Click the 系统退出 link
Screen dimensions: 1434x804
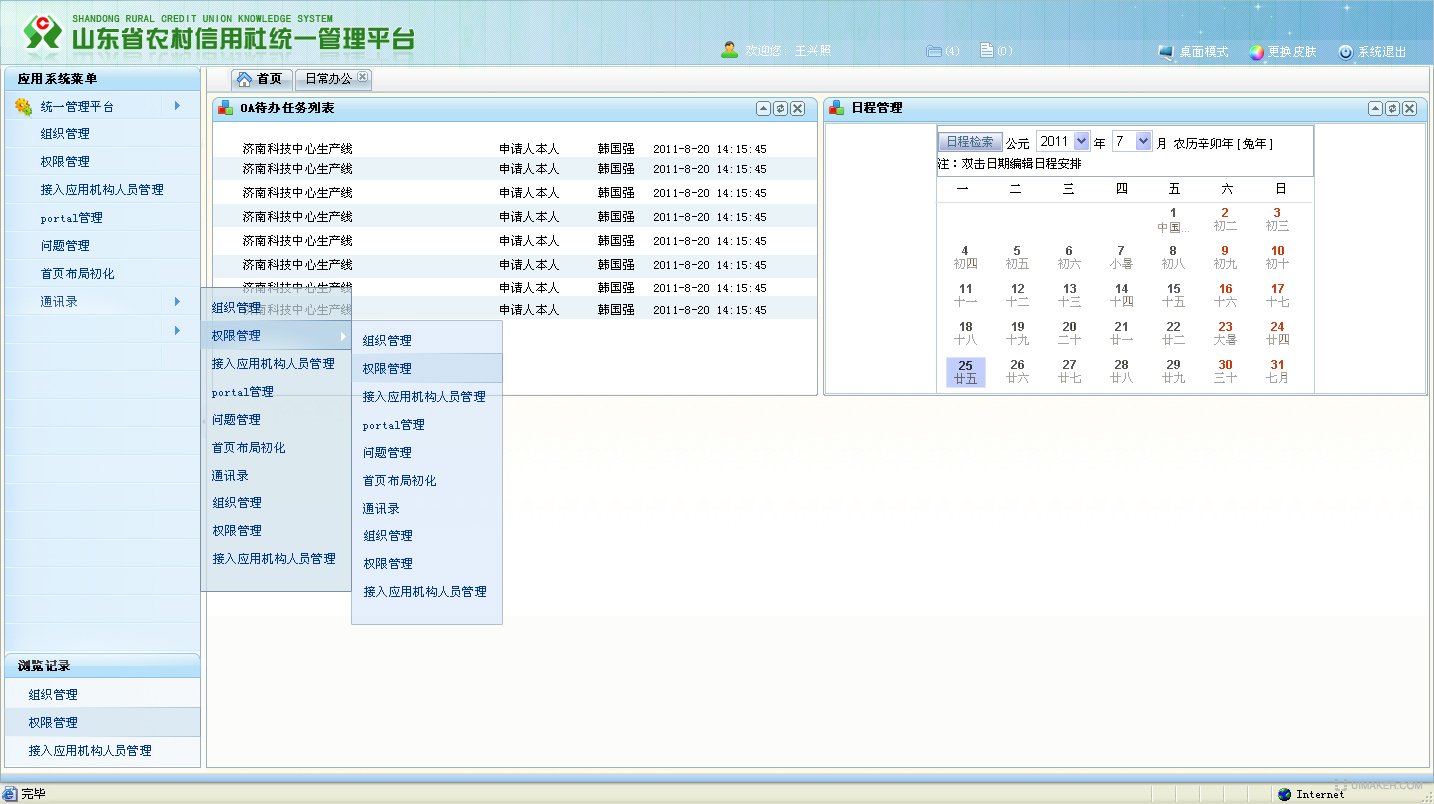coord(1382,52)
